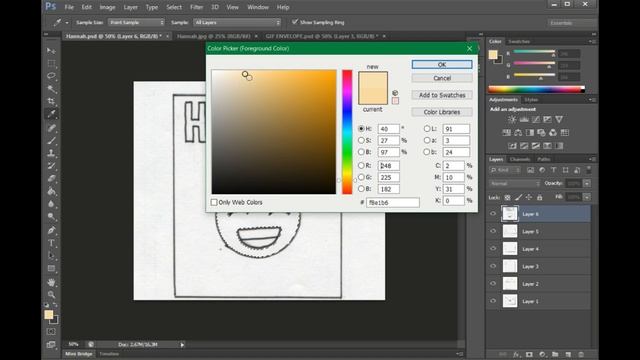Open the Filter menu
Image resolution: width=640 pixels, height=360 pixels.
pyautogui.click(x=196, y=7)
